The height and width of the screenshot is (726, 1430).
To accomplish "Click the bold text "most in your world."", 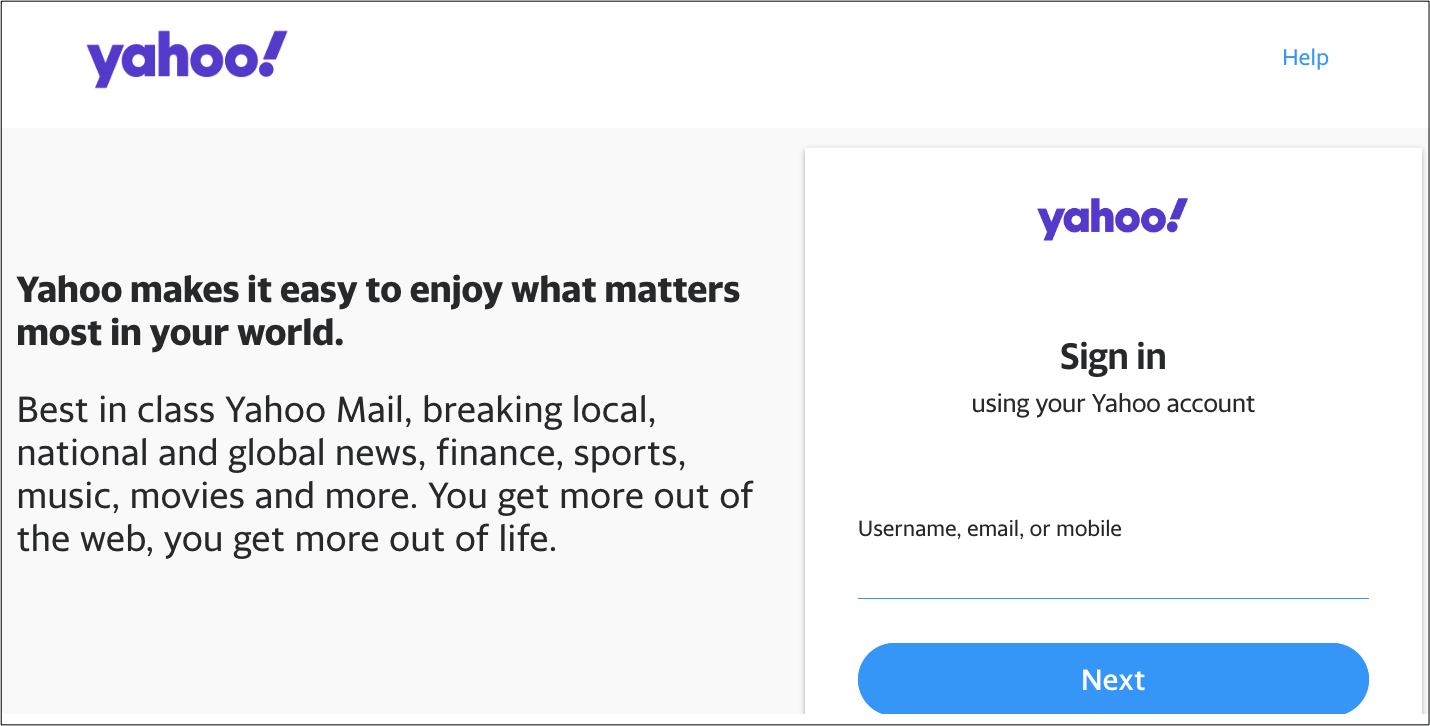I will click(x=180, y=333).
